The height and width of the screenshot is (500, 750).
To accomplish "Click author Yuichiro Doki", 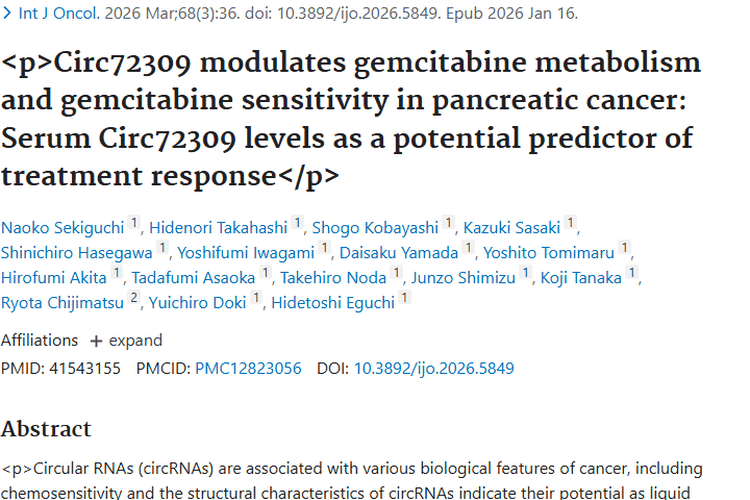I will coord(198,302).
